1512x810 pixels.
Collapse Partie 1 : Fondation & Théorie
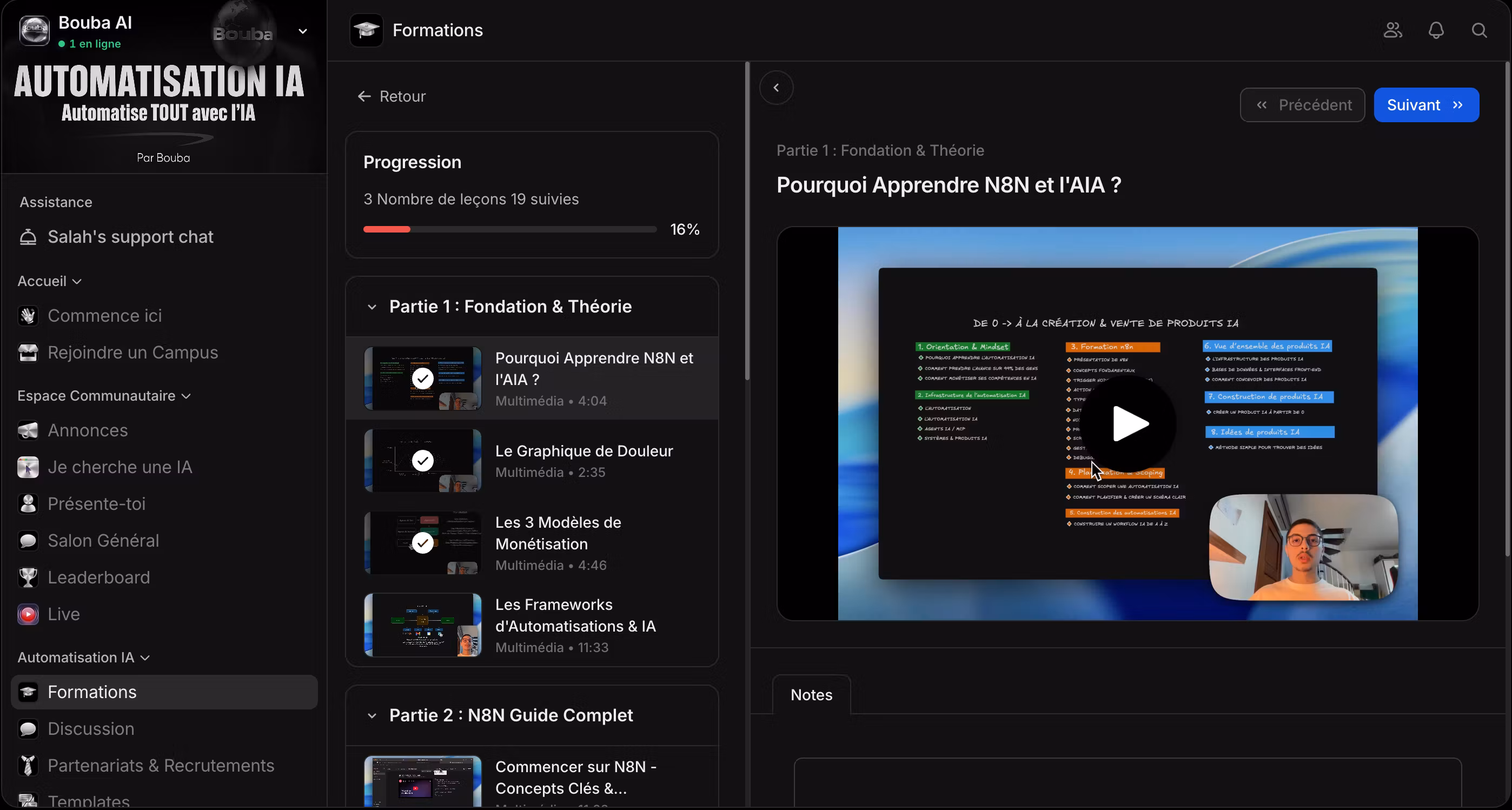click(372, 307)
